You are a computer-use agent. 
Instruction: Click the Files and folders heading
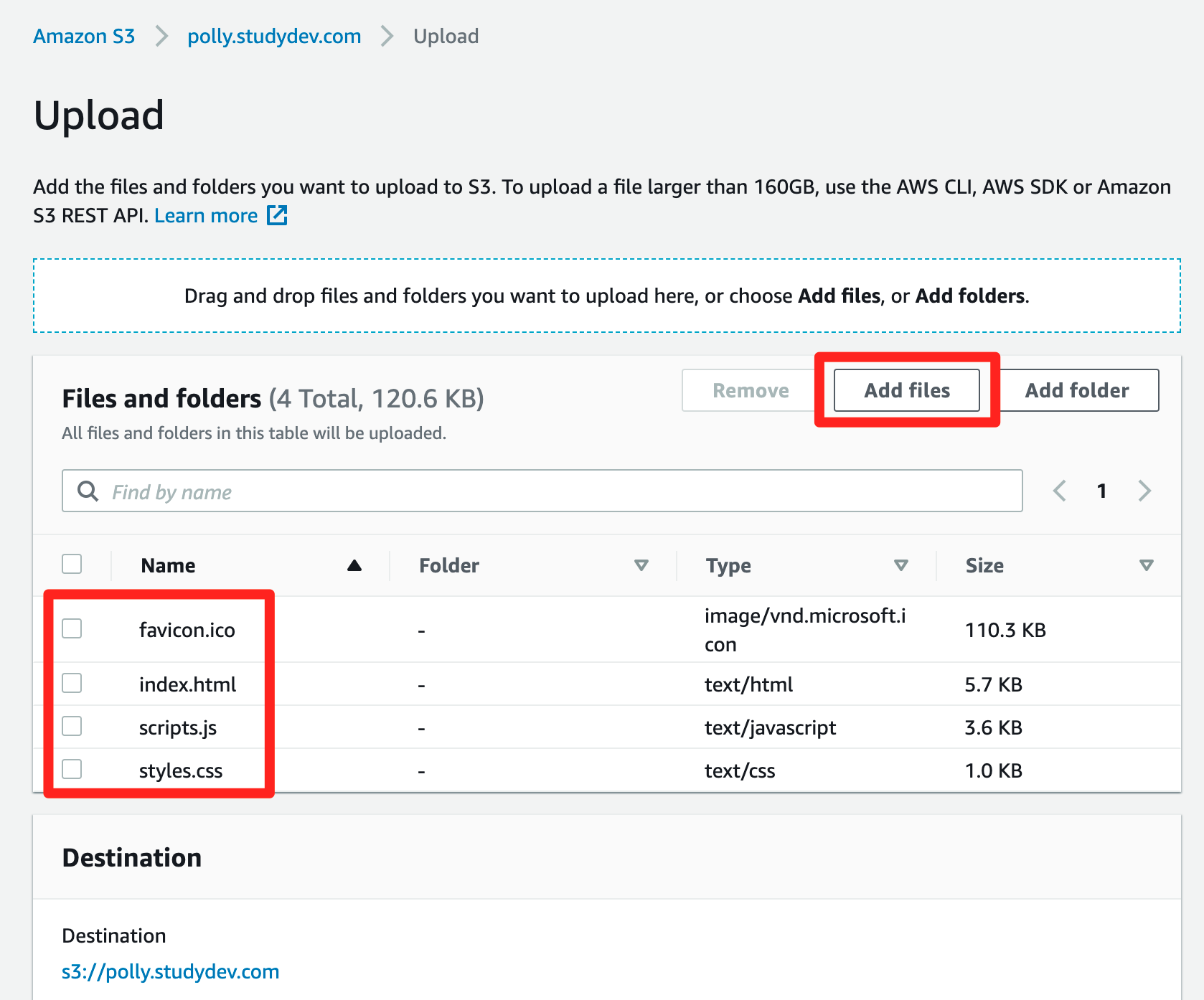(x=161, y=398)
